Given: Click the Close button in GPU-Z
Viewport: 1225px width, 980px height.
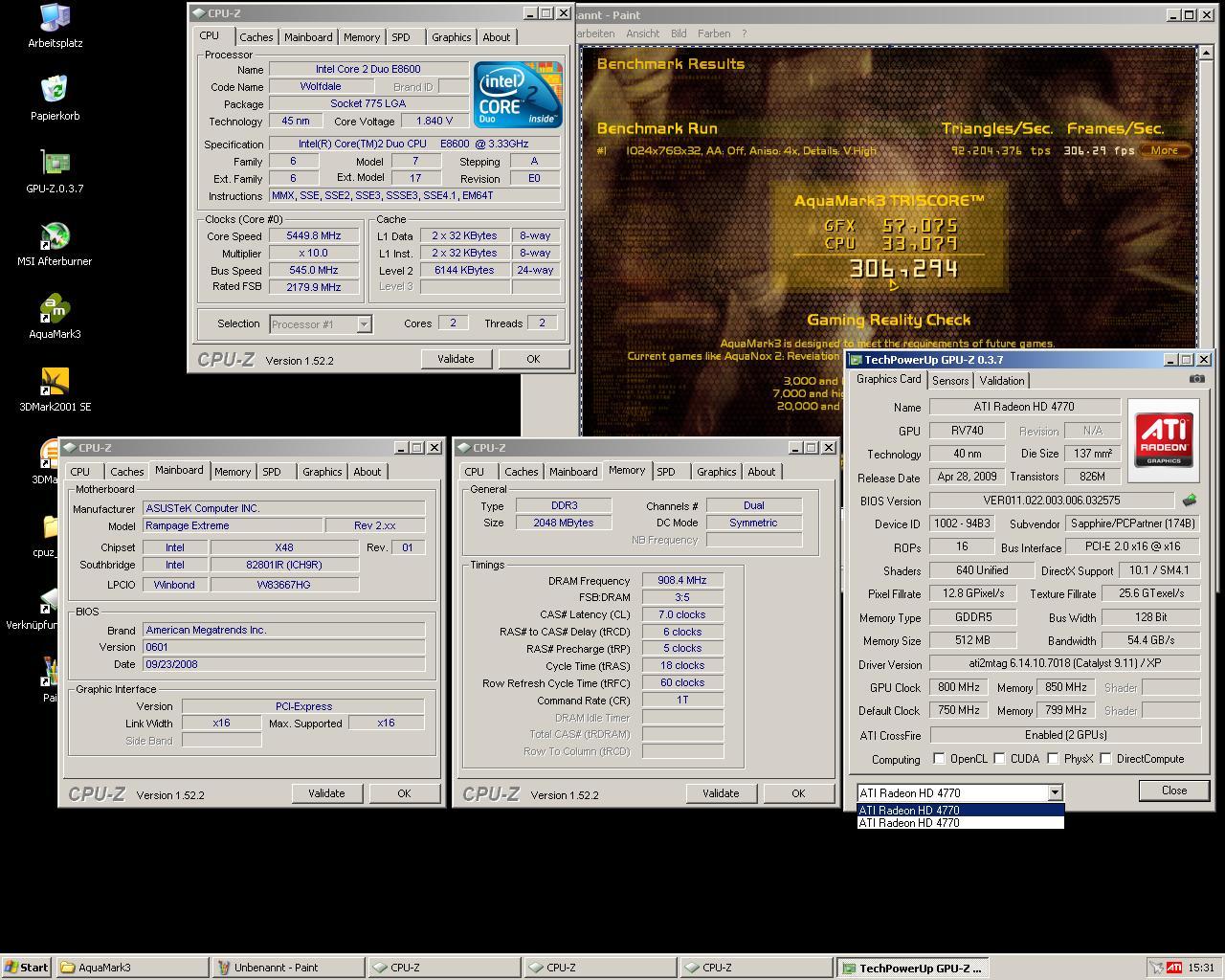Looking at the screenshot, I should [1173, 791].
